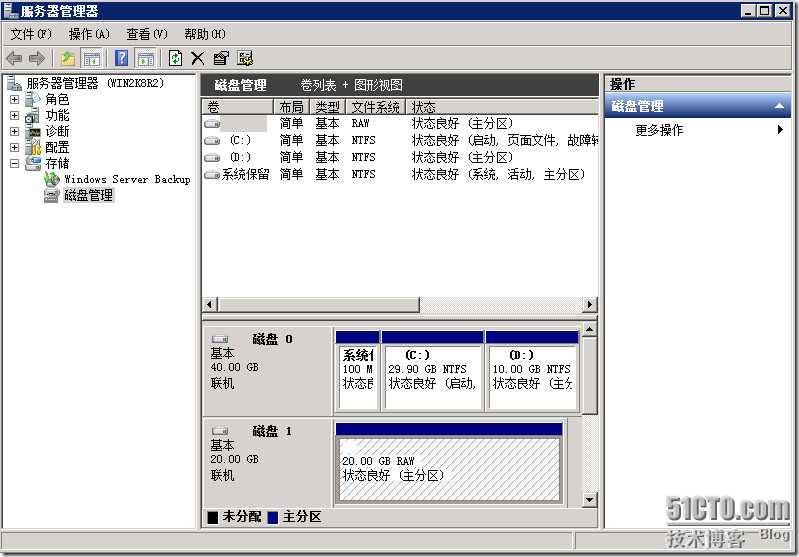
Task: Sort by the 卷 column header
Action: (x=238, y=107)
